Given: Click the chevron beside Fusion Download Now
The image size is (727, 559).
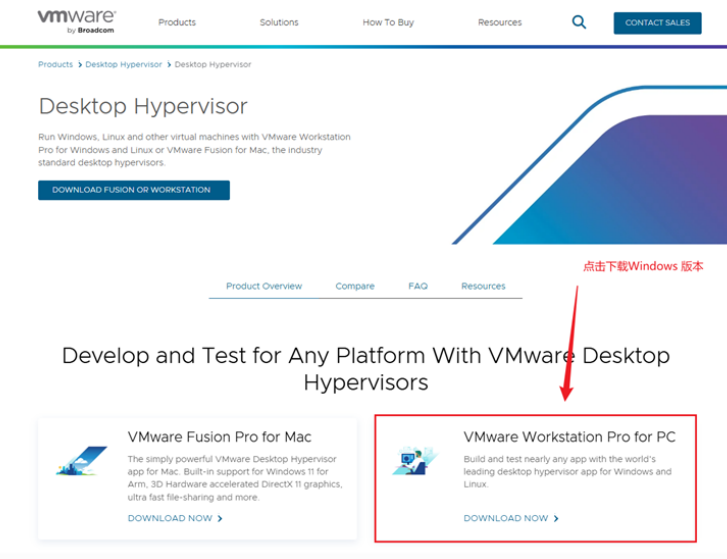Looking at the screenshot, I should click(x=220, y=519).
